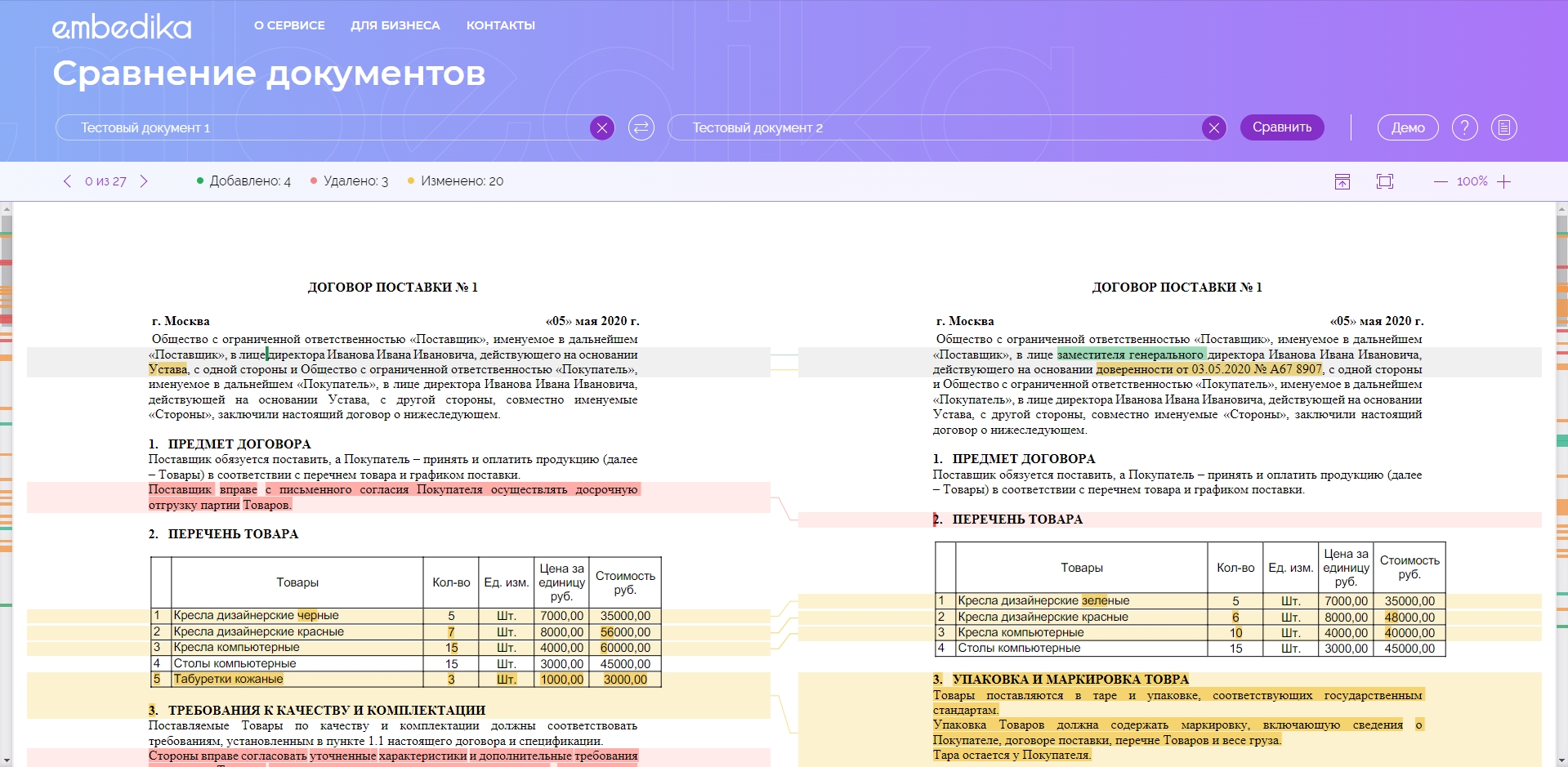Open help with the question mark icon
The image size is (1568, 767).
(1465, 127)
